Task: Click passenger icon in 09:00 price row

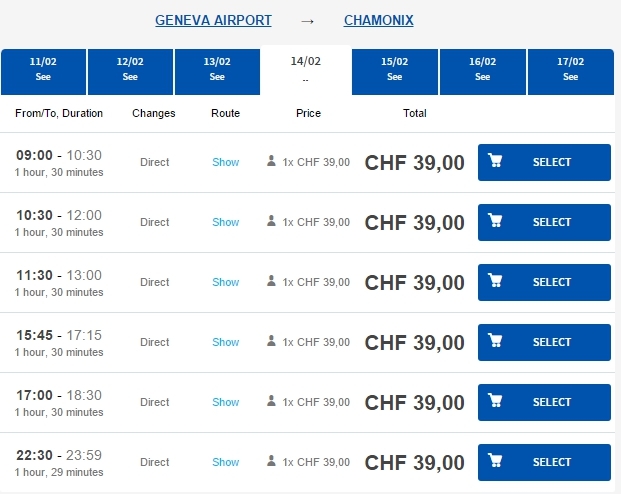Action: [x=271, y=161]
